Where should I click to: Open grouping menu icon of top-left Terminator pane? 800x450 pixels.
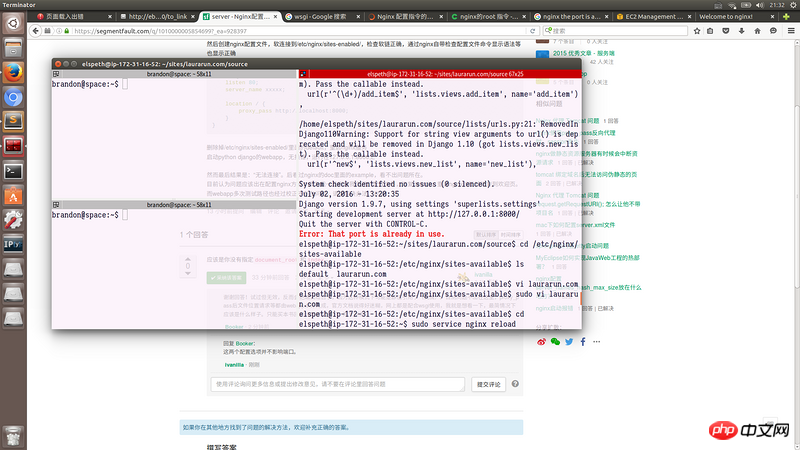(56, 74)
